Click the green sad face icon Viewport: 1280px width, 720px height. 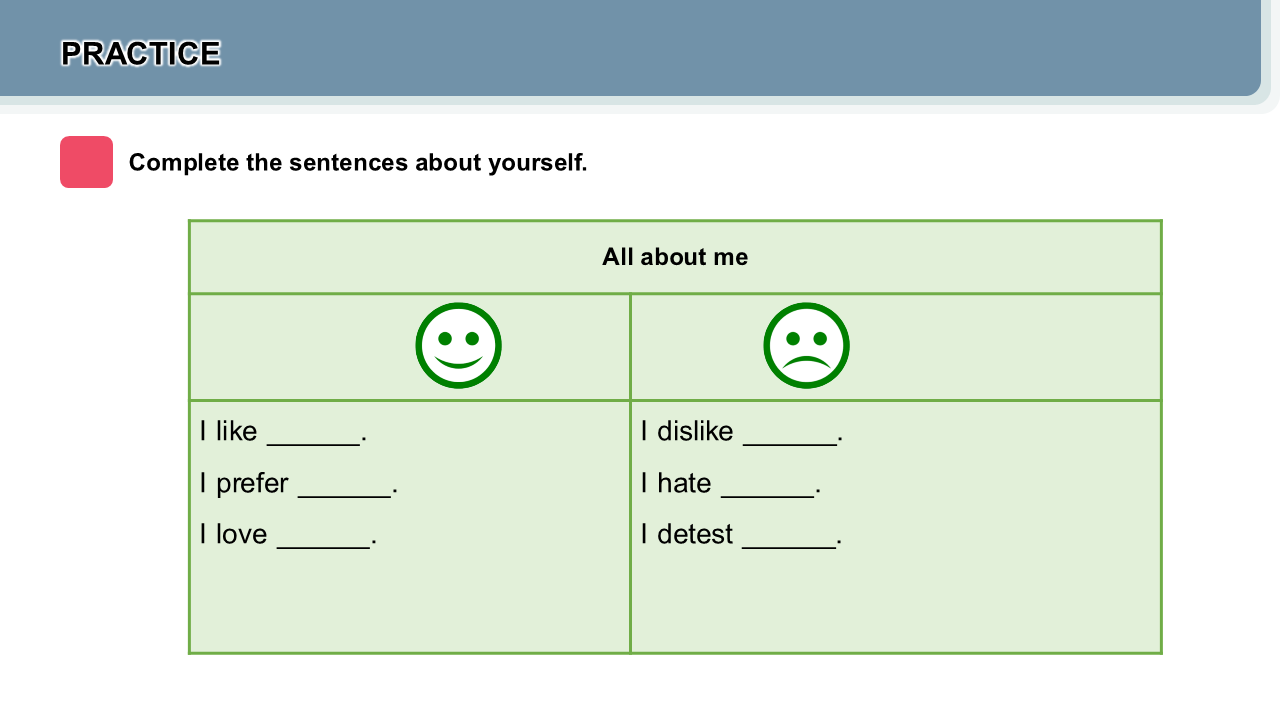click(x=806, y=345)
